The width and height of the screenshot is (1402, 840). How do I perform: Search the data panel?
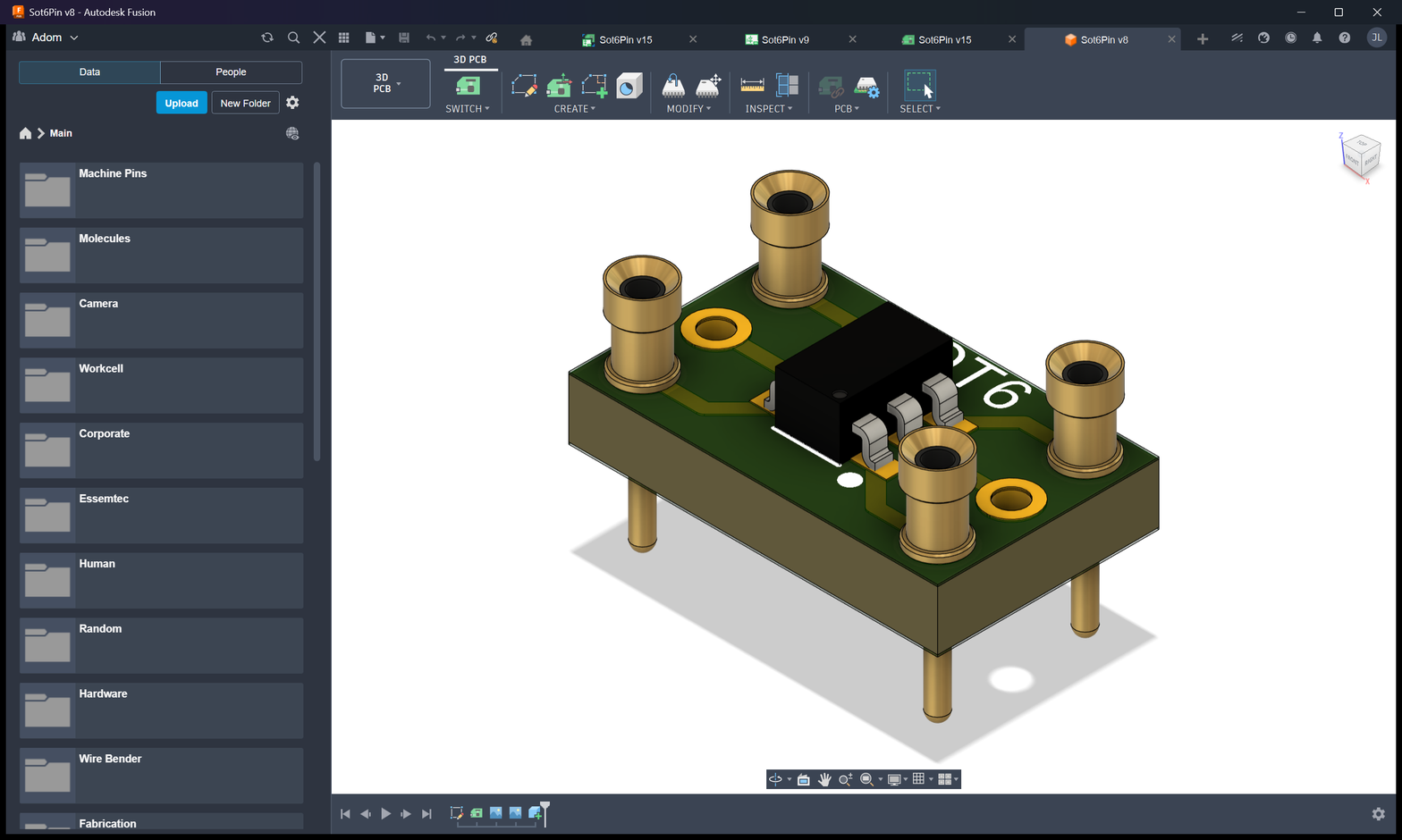293,38
